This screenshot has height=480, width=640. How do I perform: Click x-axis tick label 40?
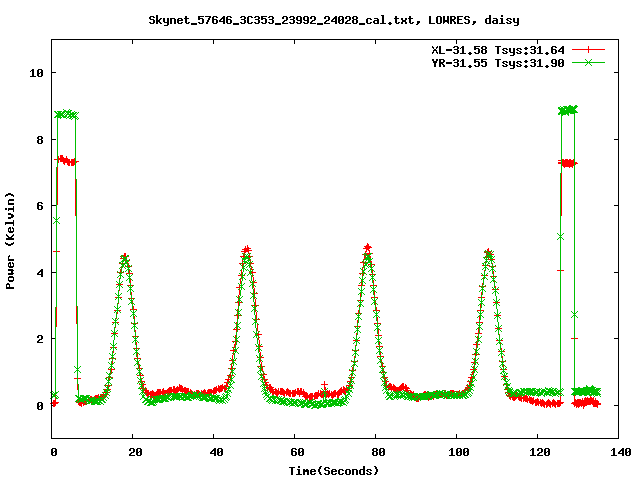[x=216, y=452]
